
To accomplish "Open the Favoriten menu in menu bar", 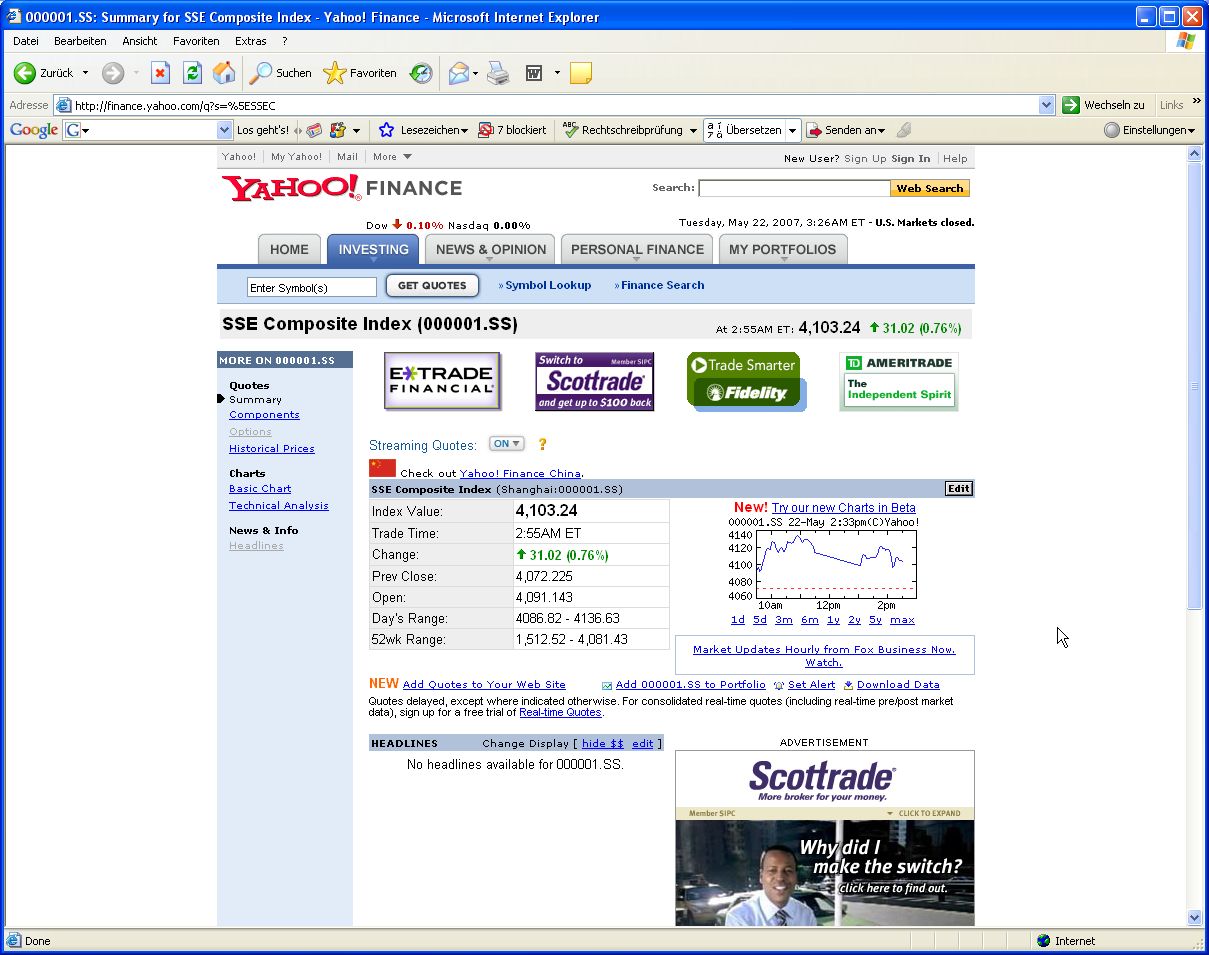I will [196, 41].
